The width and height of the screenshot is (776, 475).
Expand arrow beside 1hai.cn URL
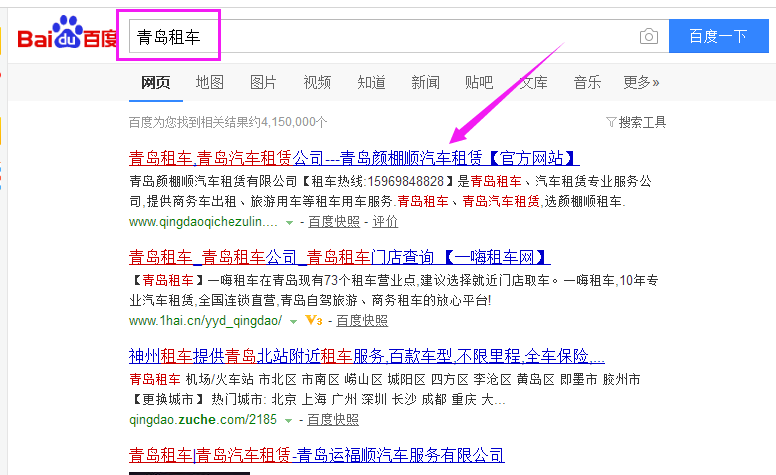[x=293, y=321]
